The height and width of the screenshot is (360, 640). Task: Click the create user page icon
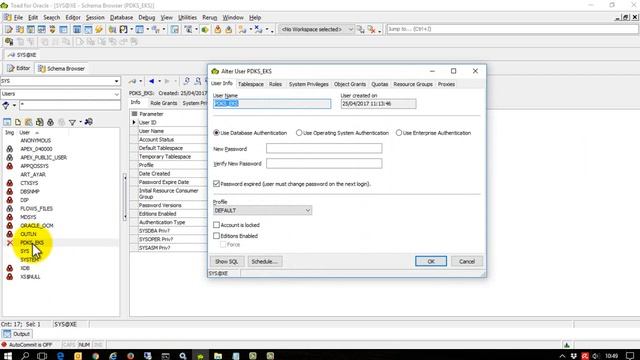click(18, 122)
